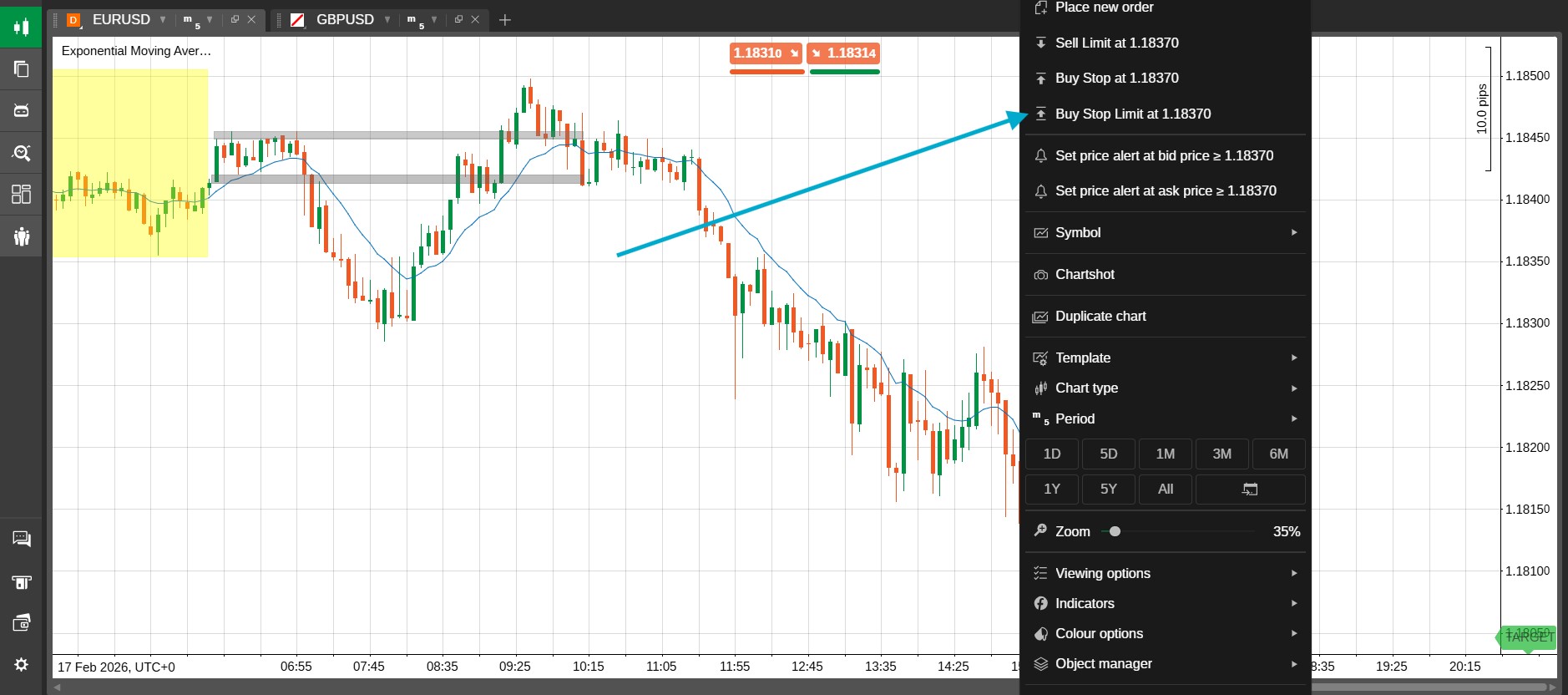Viewport: 1568px width, 695px height.
Task: Click the Zoom slider handle
Action: pos(1115,531)
